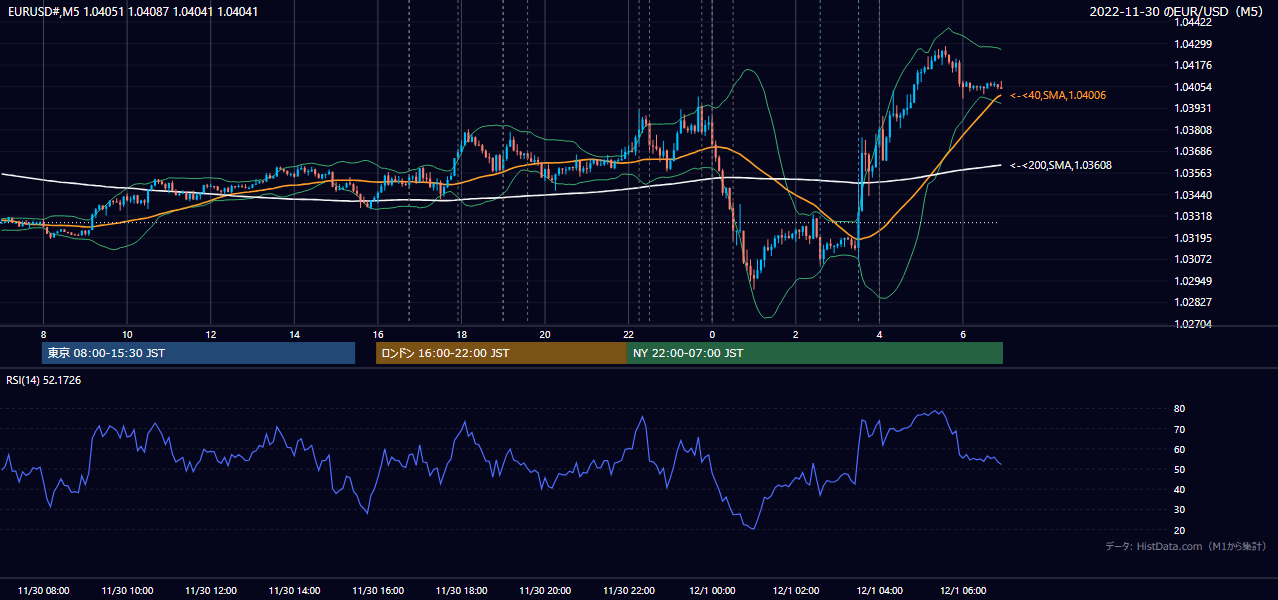Screen dimensions: 1278x600
Task: Click the 12/1 02:00 time label
Action: pos(796,591)
